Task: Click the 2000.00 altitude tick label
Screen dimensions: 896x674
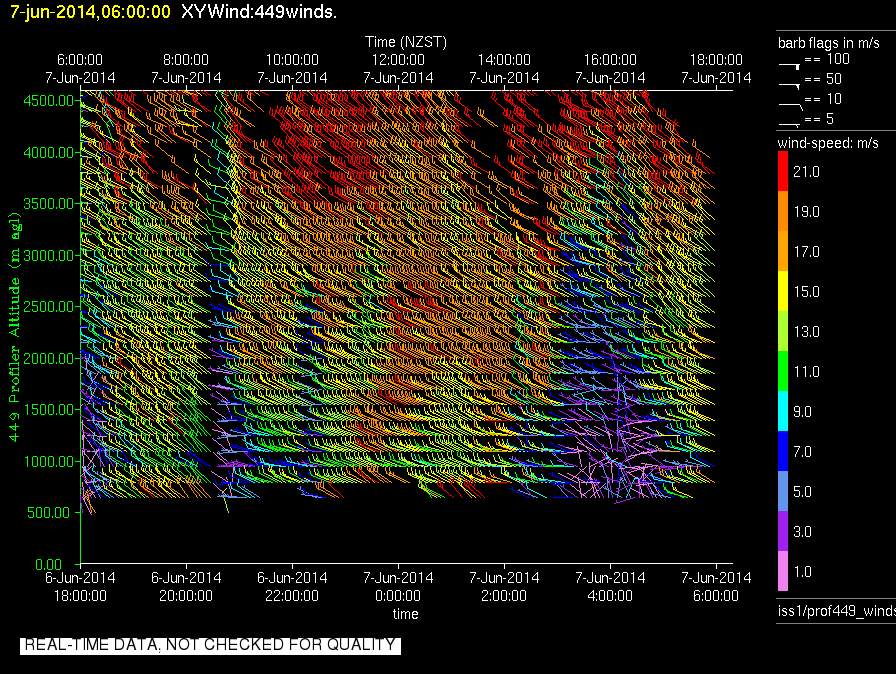Action: click(49, 358)
